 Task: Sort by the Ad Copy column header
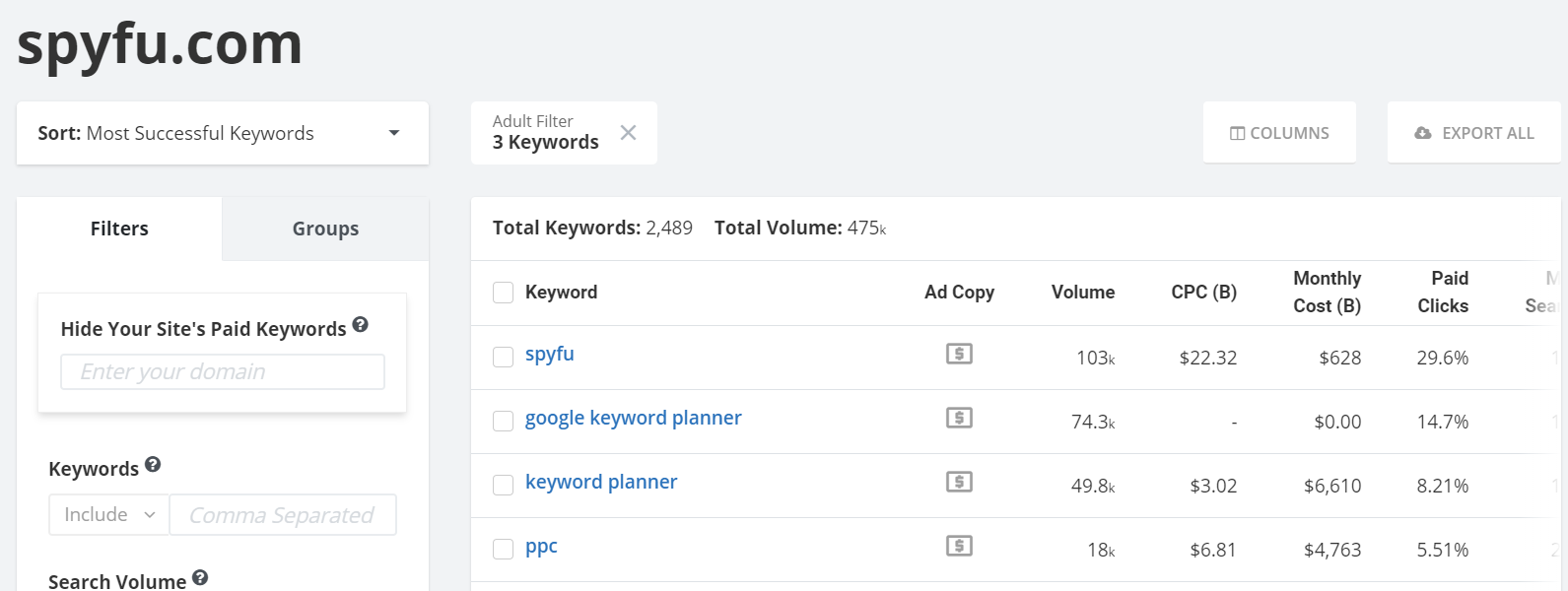[x=959, y=293]
